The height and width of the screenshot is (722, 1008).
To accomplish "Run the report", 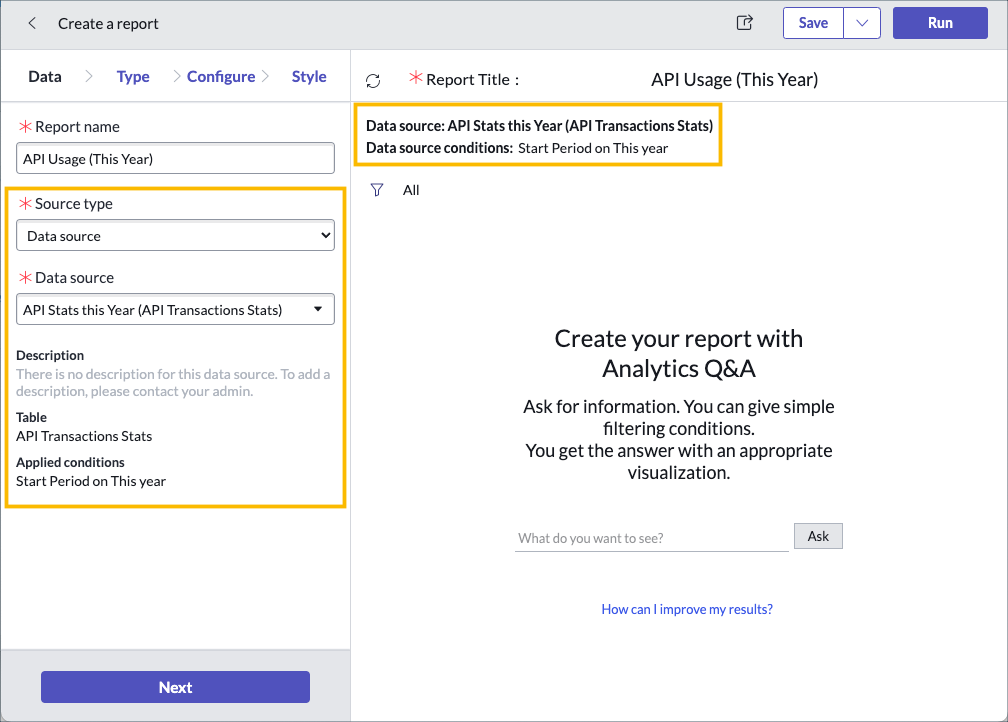I will pyautogui.click(x=939, y=23).
